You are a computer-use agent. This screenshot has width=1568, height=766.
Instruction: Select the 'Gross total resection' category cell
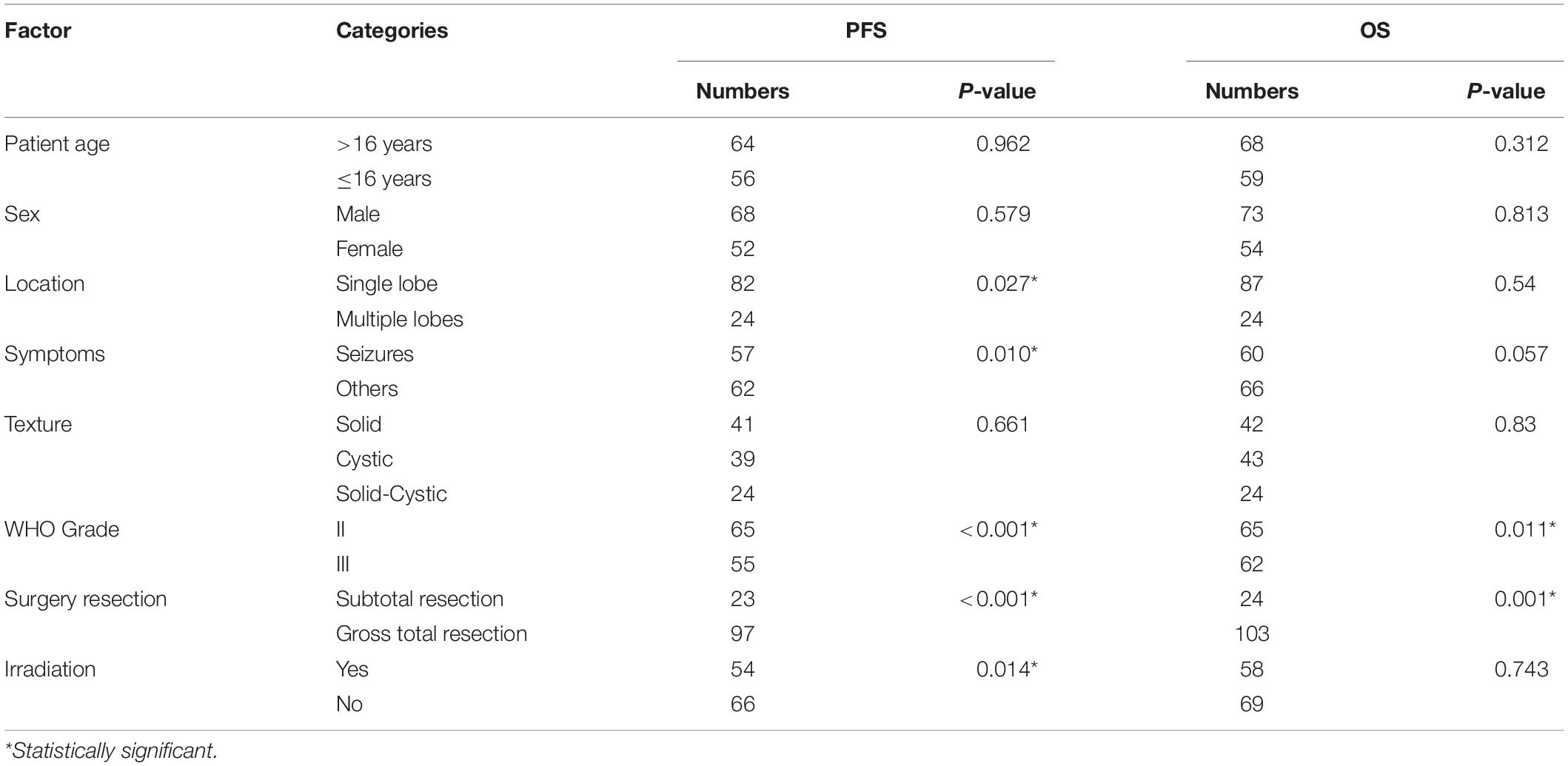click(431, 634)
